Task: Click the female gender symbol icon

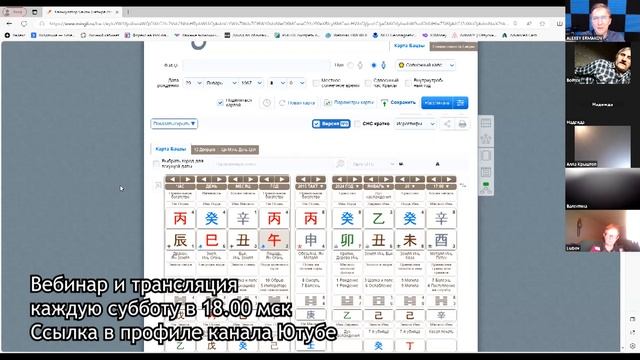Action: (360, 65)
